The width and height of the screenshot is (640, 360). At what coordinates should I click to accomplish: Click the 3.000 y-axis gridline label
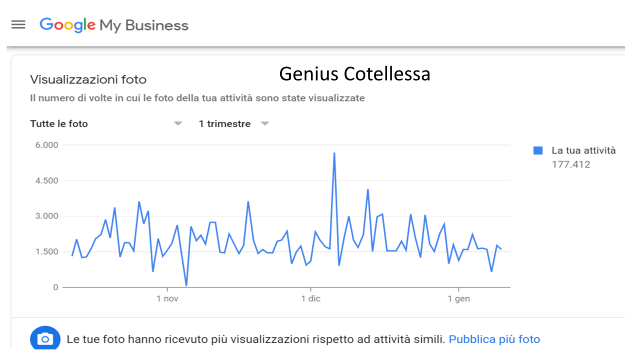point(47,216)
